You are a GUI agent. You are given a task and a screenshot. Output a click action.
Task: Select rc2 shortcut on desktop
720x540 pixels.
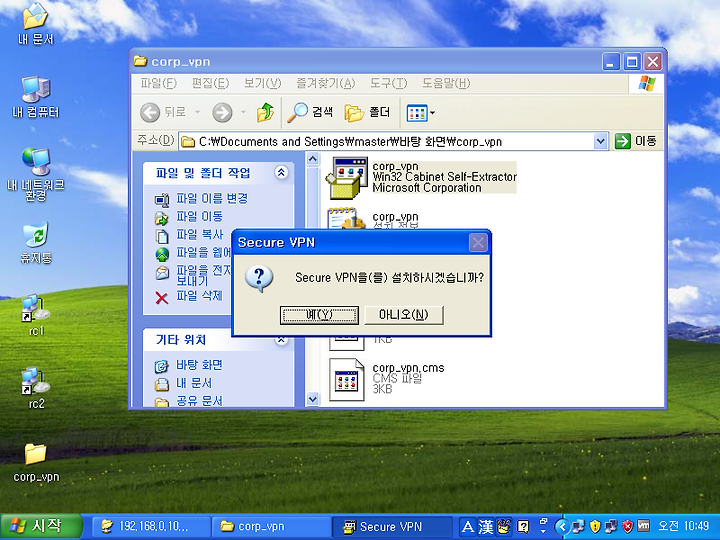click(x=36, y=389)
